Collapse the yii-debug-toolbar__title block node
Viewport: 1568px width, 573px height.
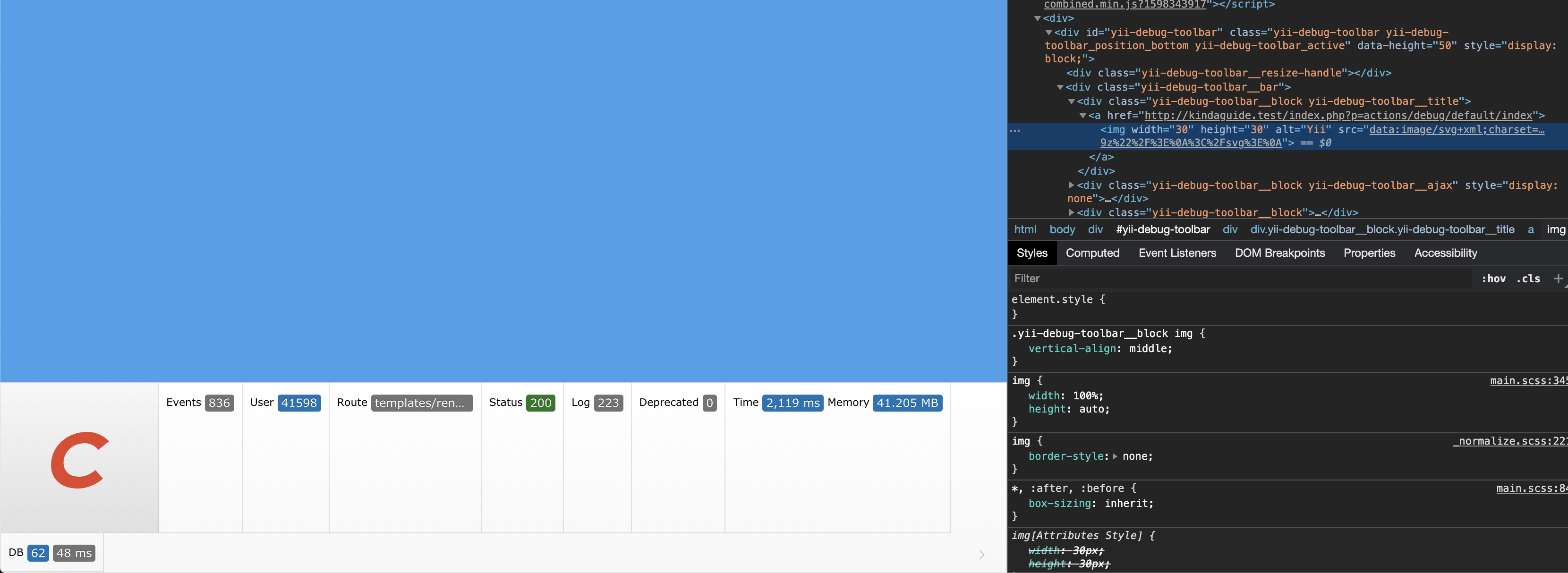pyautogui.click(x=1071, y=101)
